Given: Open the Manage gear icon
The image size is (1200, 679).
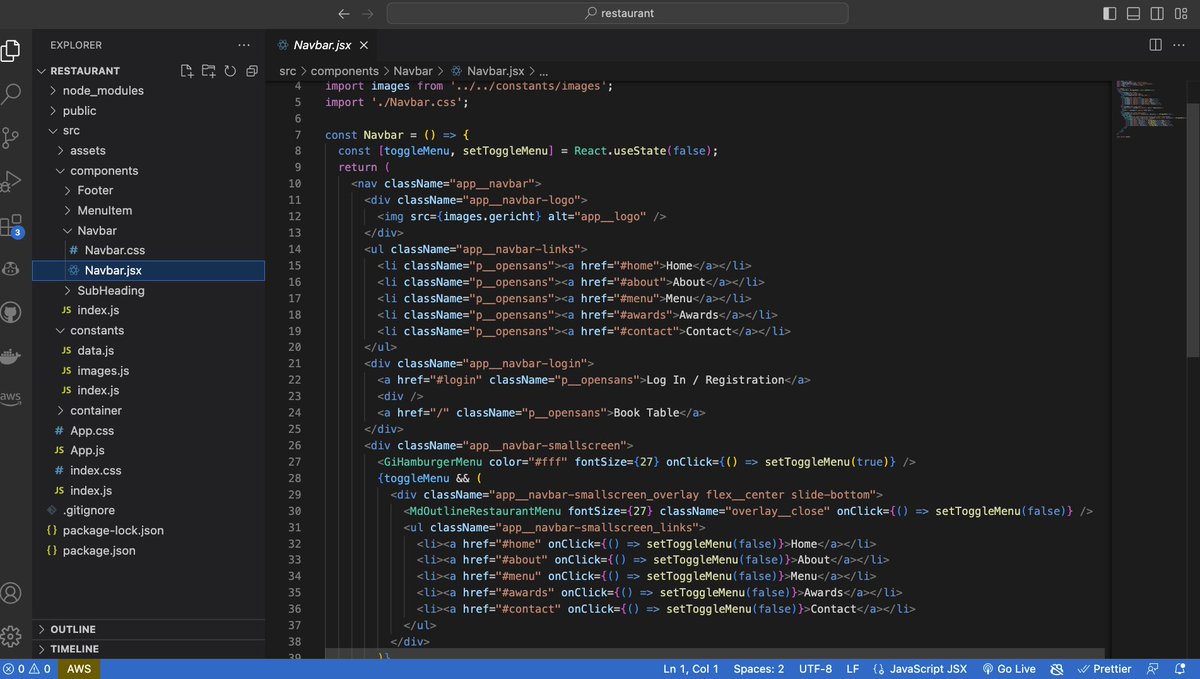Looking at the screenshot, I should click(x=11, y=637).
